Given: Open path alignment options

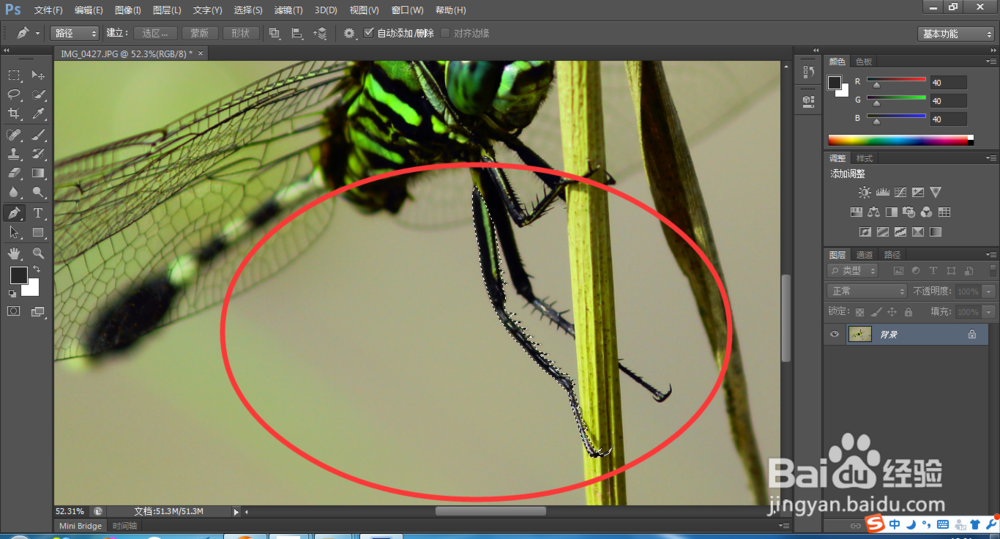Looking at the screenshot, I should 297,33.
